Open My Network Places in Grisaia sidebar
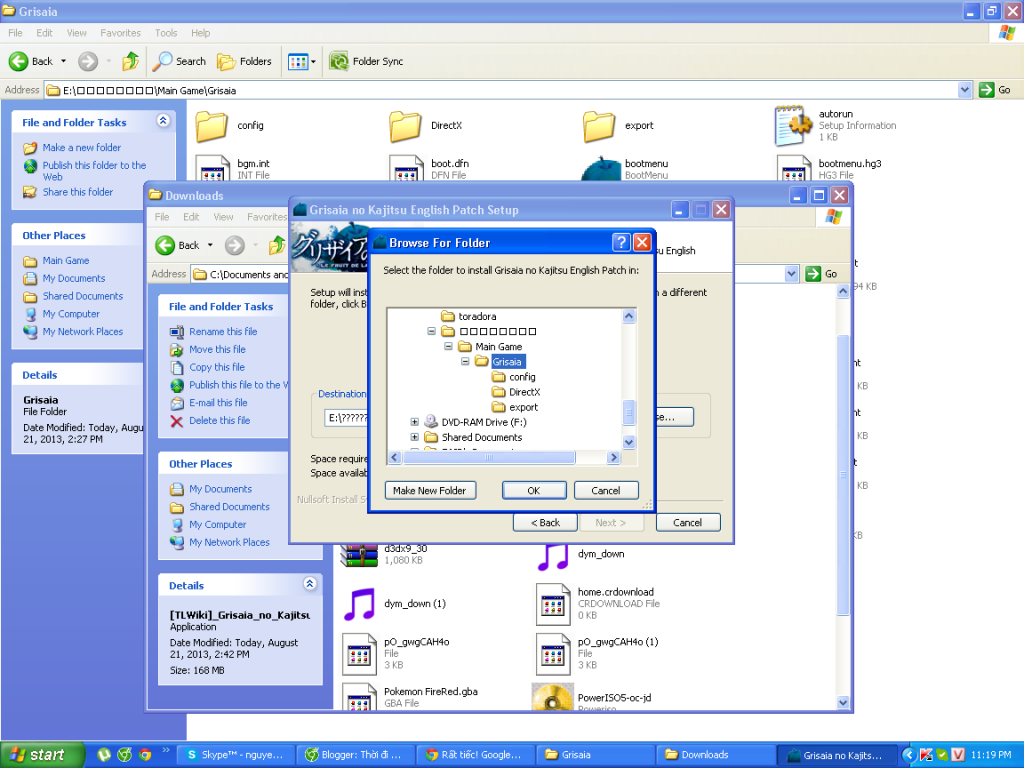Viewport: 1024px width, 768px height. 83,332
